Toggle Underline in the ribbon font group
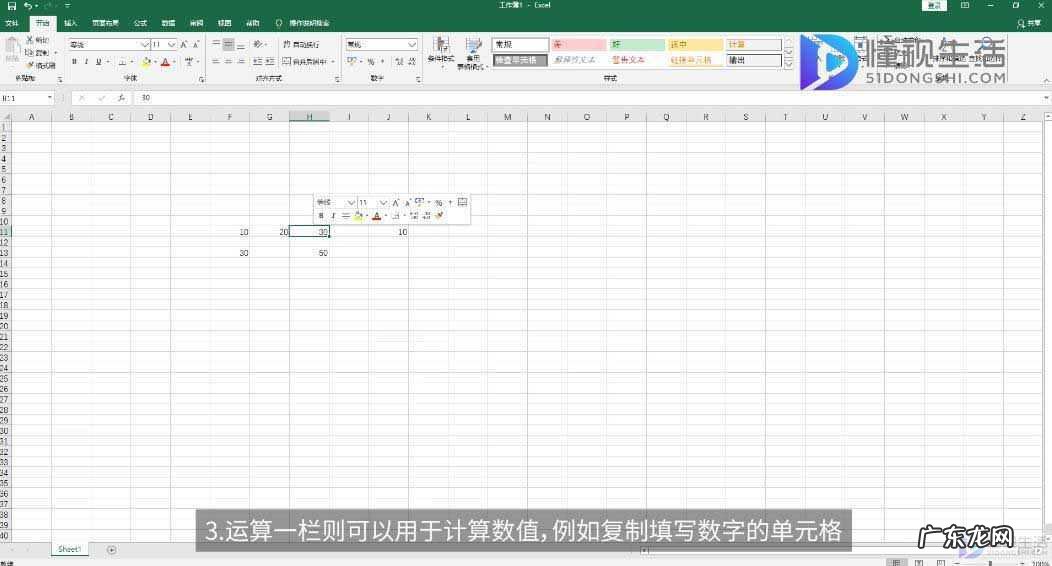This screenshot has width=1052, height=566. coord(99,62)
